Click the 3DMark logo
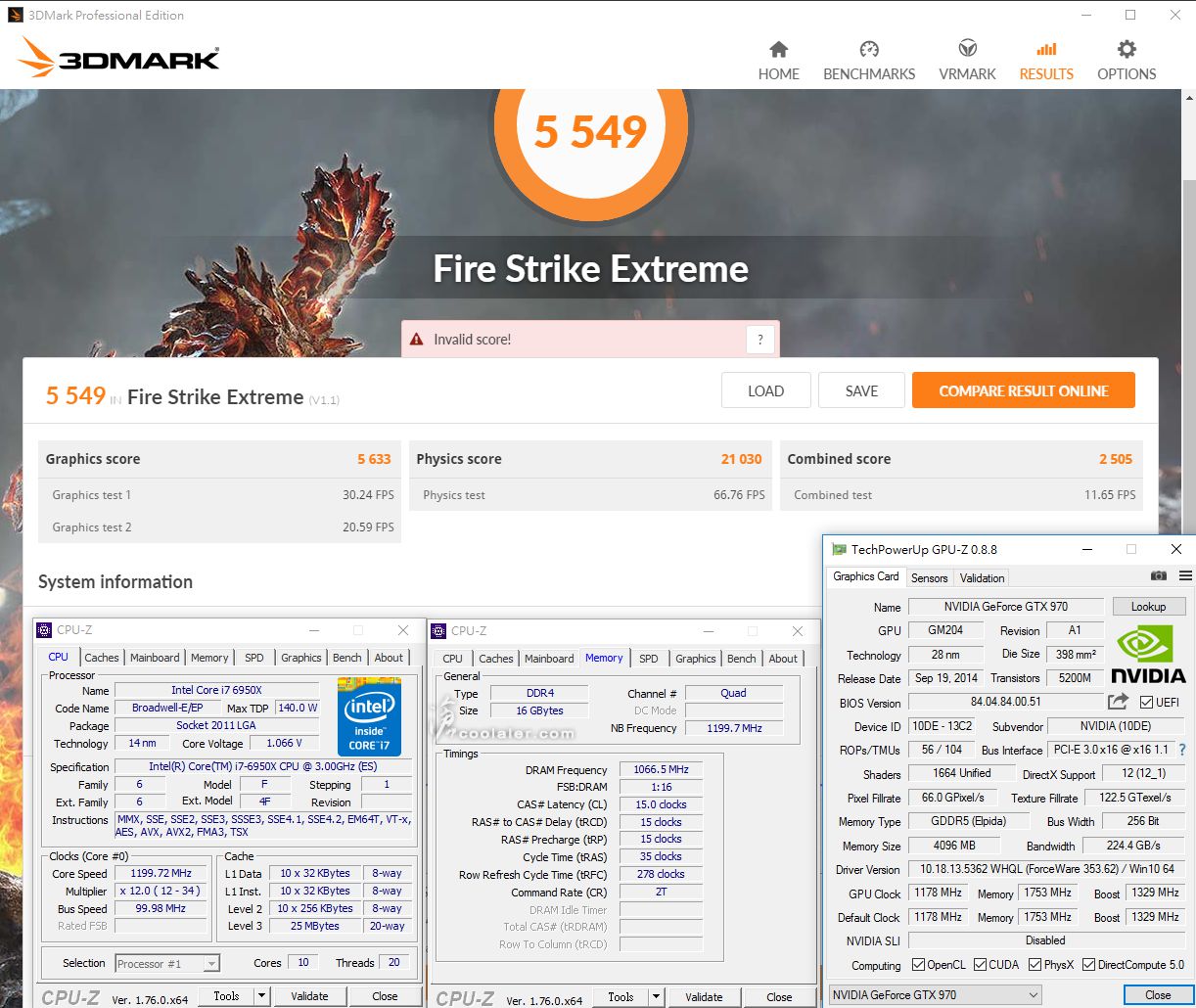Viewport: 1196px width, 1008px height. (119, 58)
